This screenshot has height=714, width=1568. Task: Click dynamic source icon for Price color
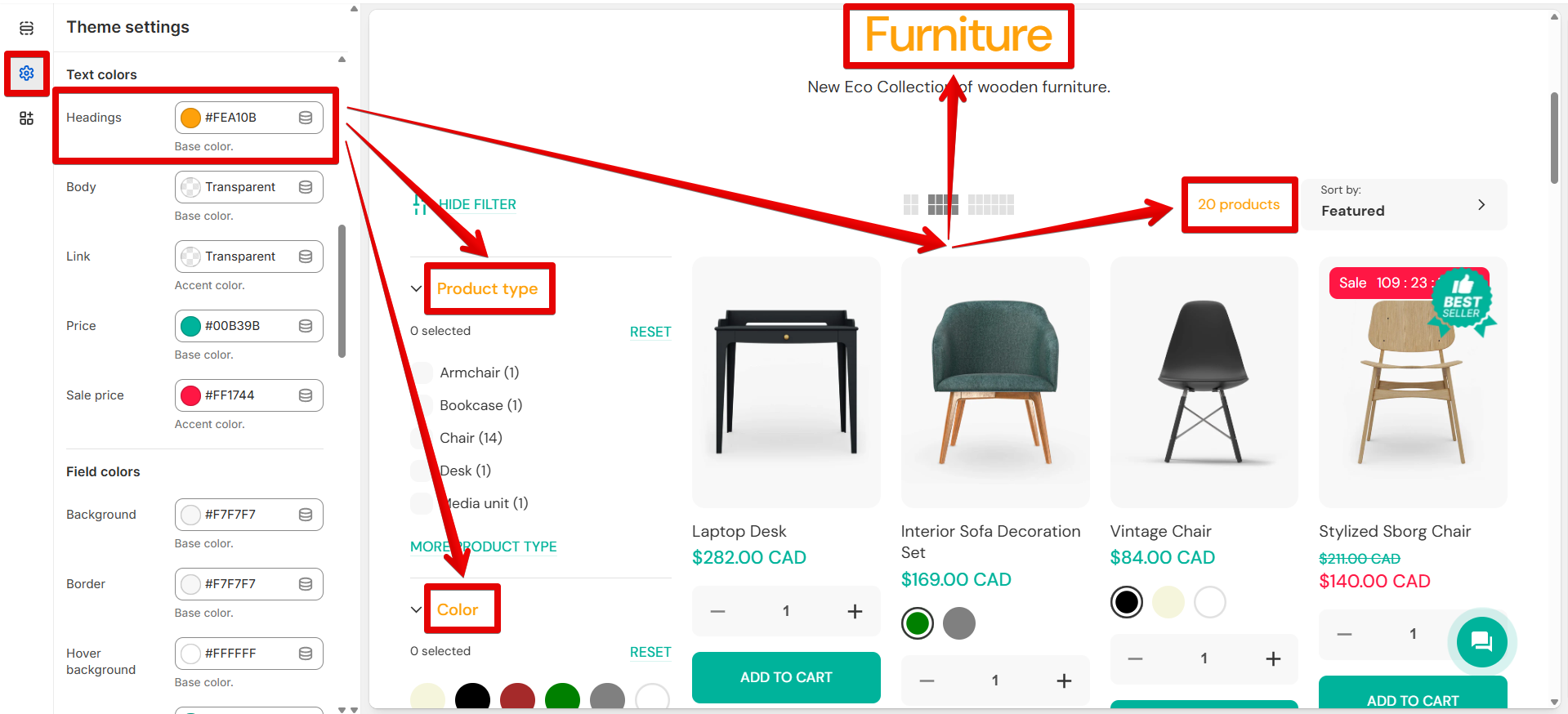coord(306,326)
